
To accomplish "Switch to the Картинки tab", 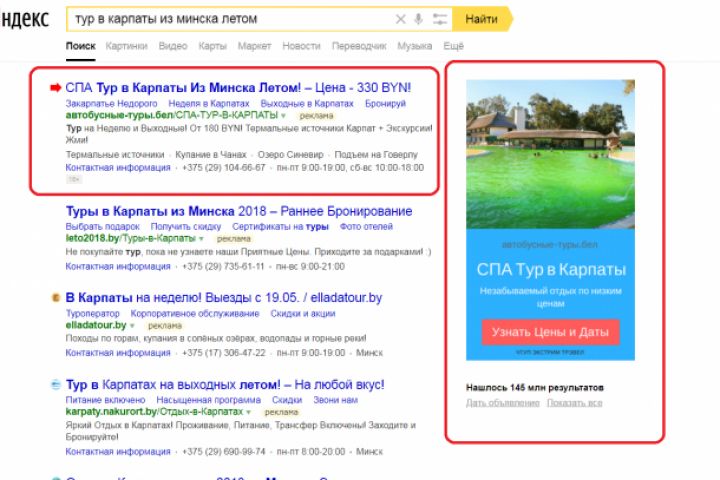I will pos(126,46).
